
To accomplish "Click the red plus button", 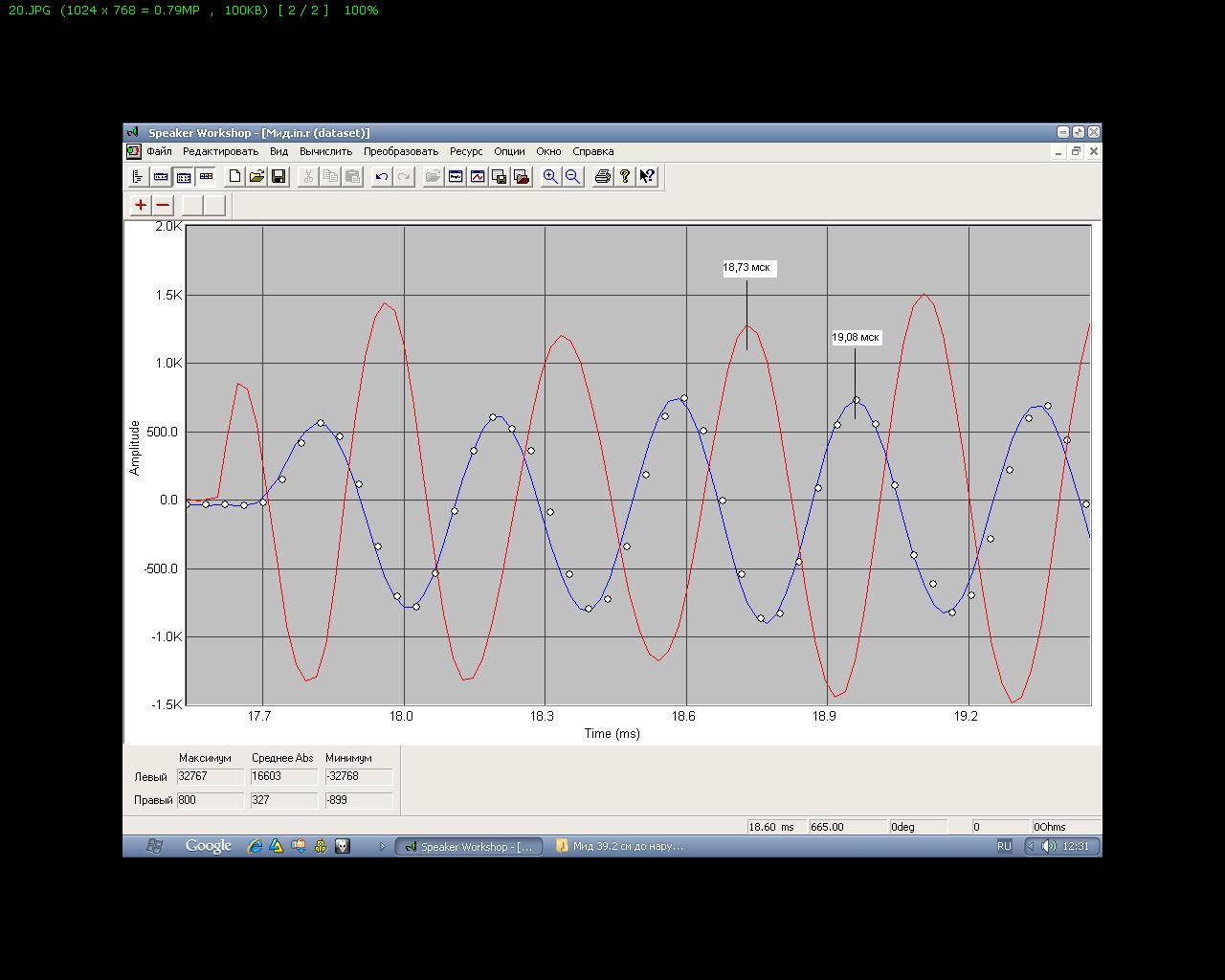I will coord(141,205).
